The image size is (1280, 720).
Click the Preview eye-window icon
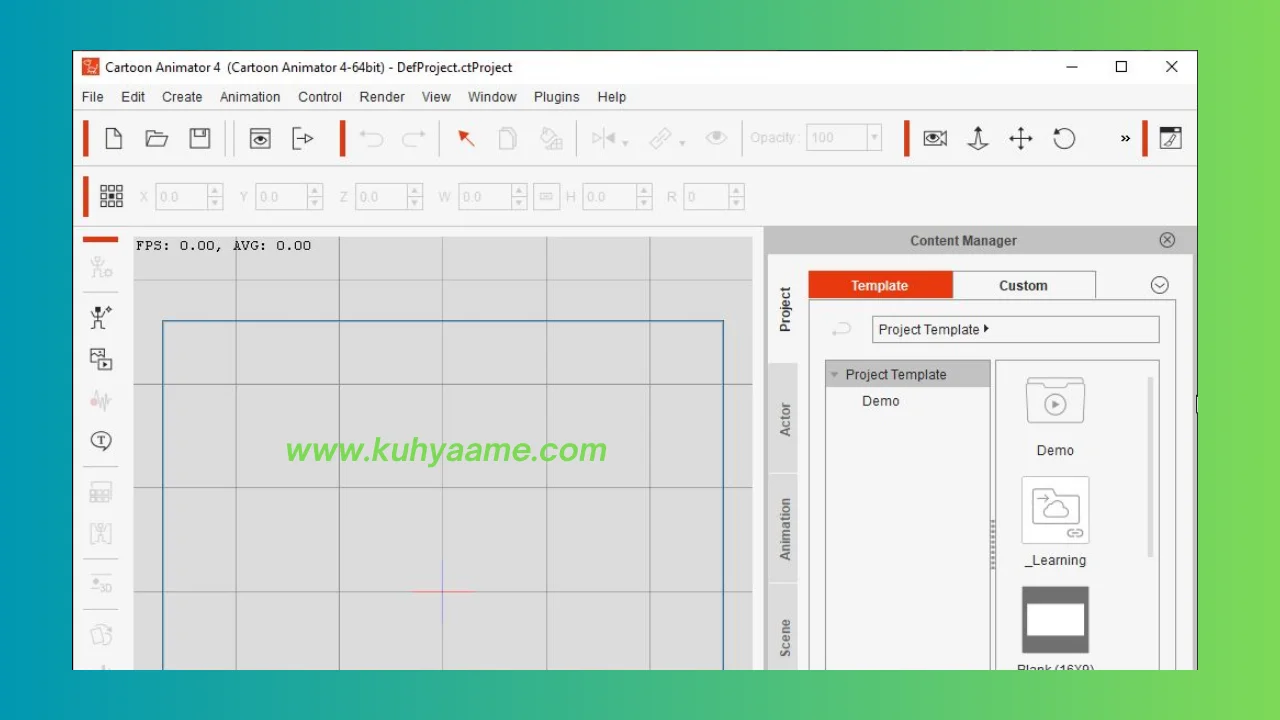tap(260, 138)
